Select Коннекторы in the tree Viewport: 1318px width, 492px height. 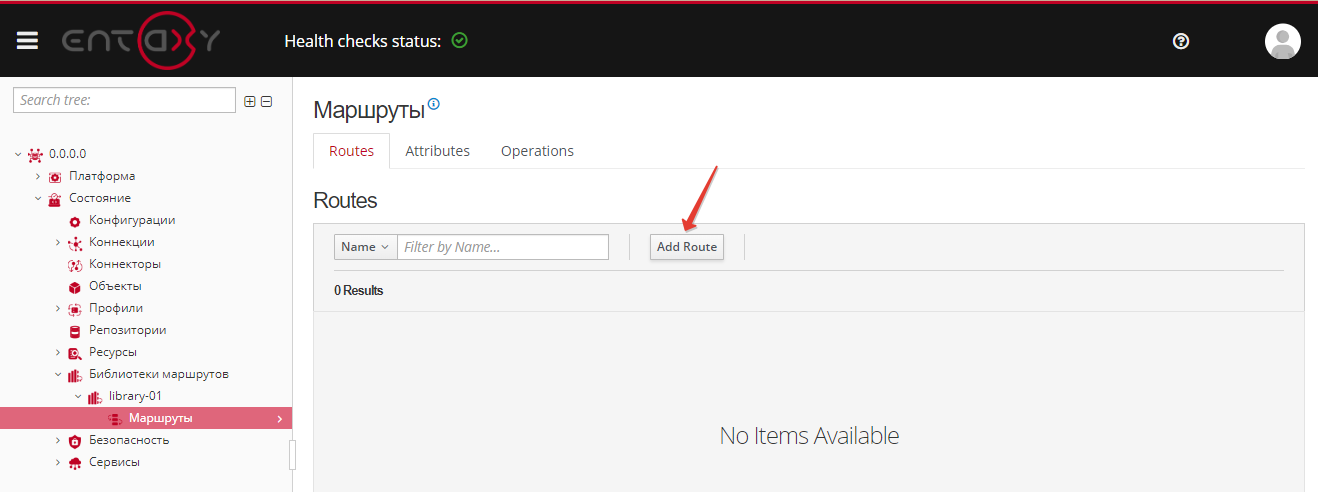125,264
